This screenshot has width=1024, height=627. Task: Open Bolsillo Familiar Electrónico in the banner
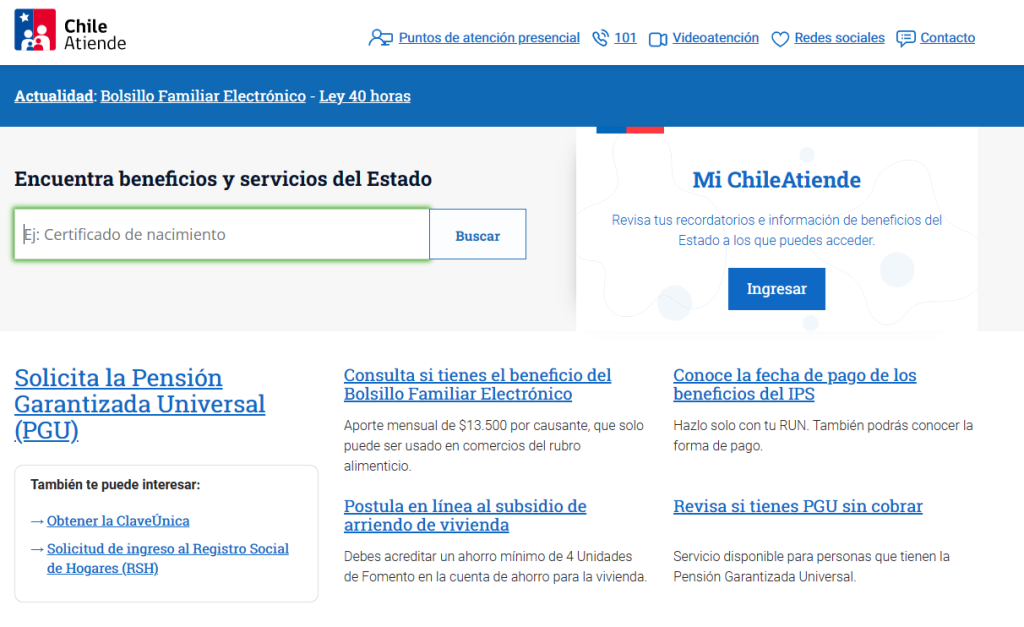203,96
